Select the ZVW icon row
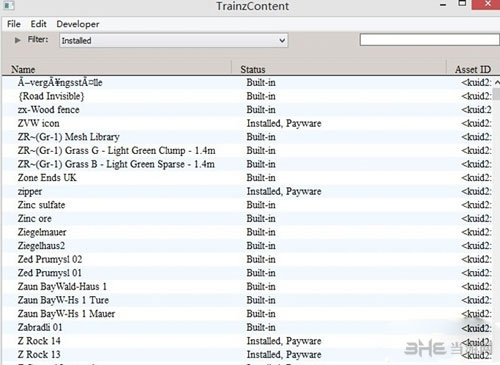 pyautogui.click(x=248, y=123)
